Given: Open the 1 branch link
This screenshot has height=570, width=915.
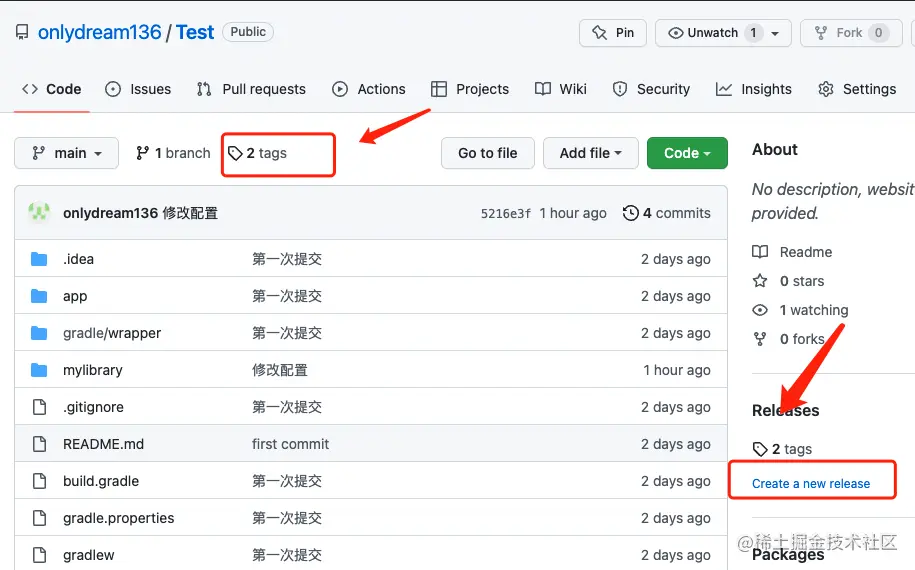Looking at the screenshot, I should point(173,153).
